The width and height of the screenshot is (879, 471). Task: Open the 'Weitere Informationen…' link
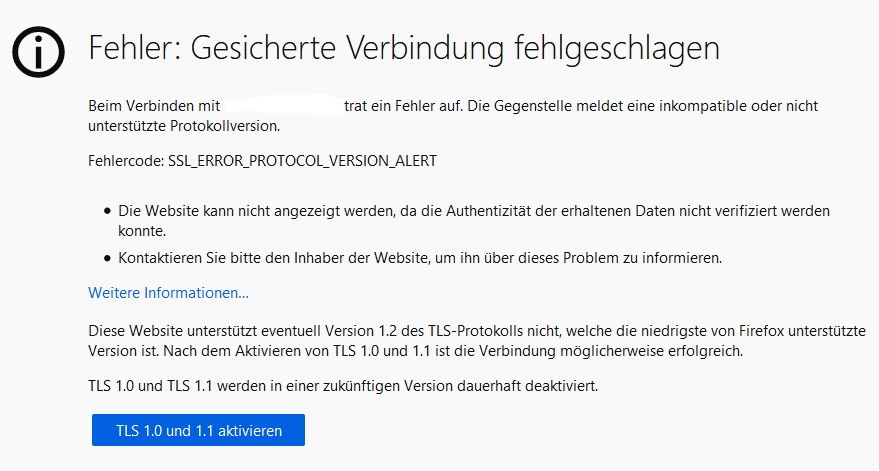pos(168,293)
